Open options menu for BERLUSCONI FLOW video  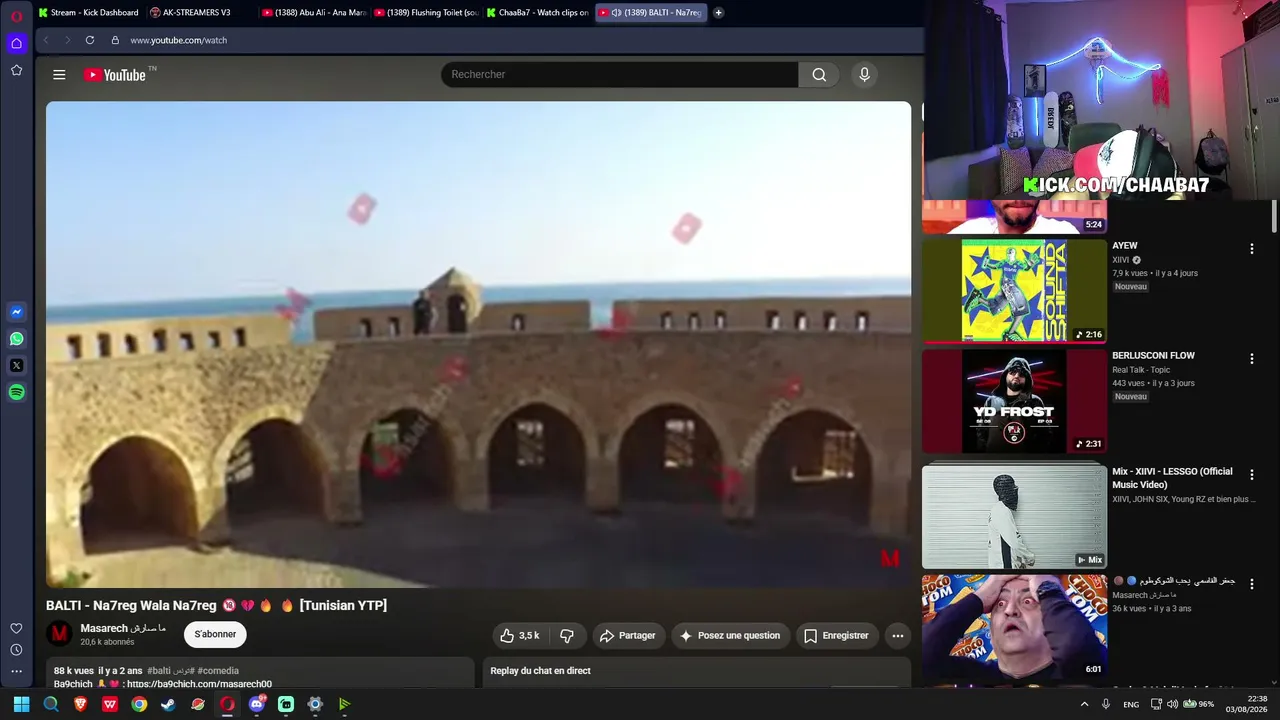[x=1251, y=359]
